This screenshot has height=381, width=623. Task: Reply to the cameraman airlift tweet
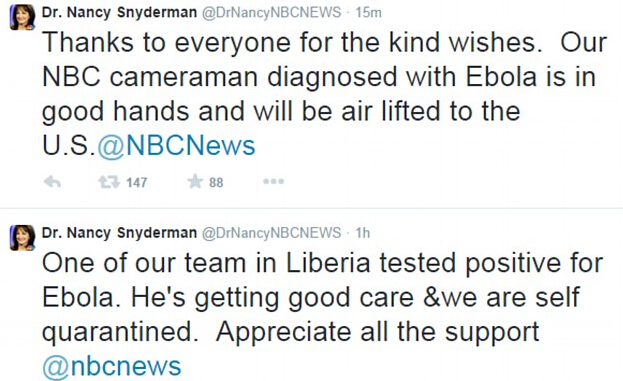click(x=52, y=182)
